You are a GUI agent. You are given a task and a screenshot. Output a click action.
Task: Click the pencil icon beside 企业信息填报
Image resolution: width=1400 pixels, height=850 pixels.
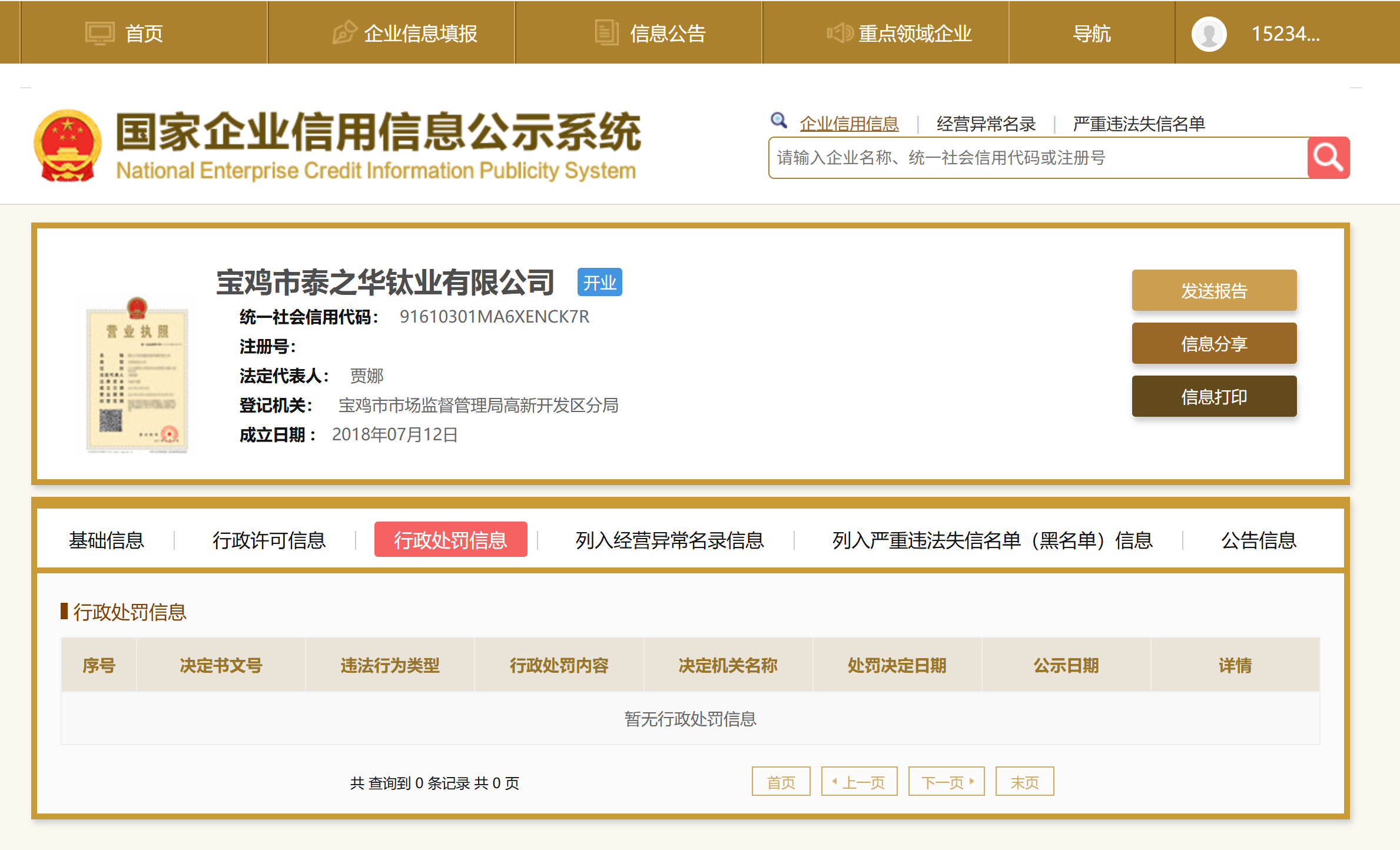tap(344, 33)
